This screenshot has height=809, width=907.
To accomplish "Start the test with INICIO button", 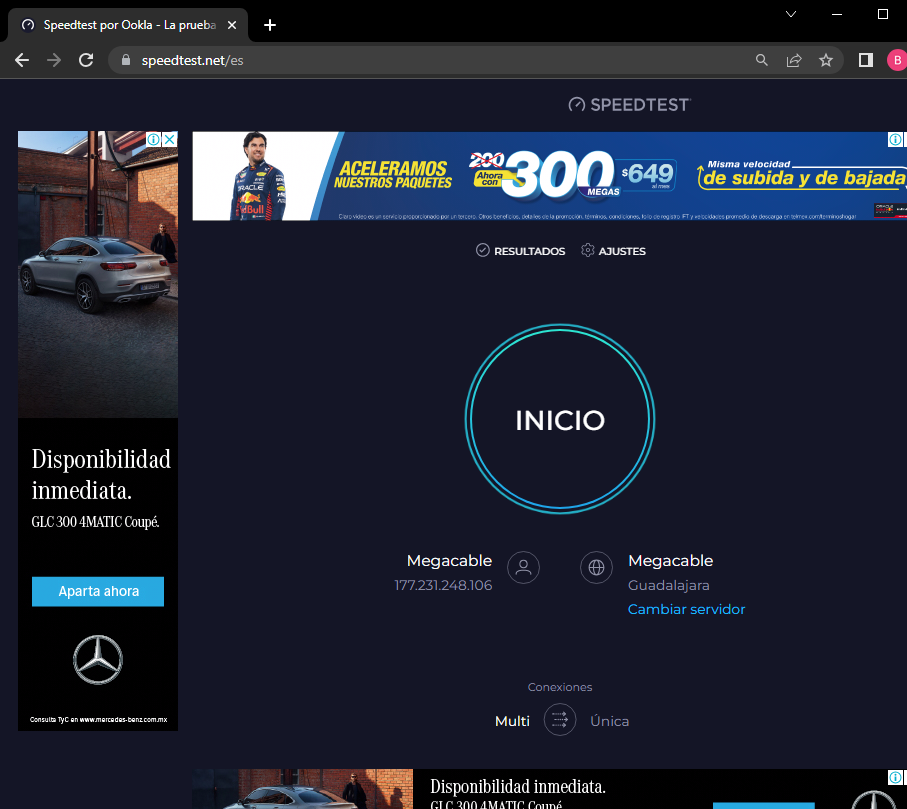I will click(x=560, y=419).
